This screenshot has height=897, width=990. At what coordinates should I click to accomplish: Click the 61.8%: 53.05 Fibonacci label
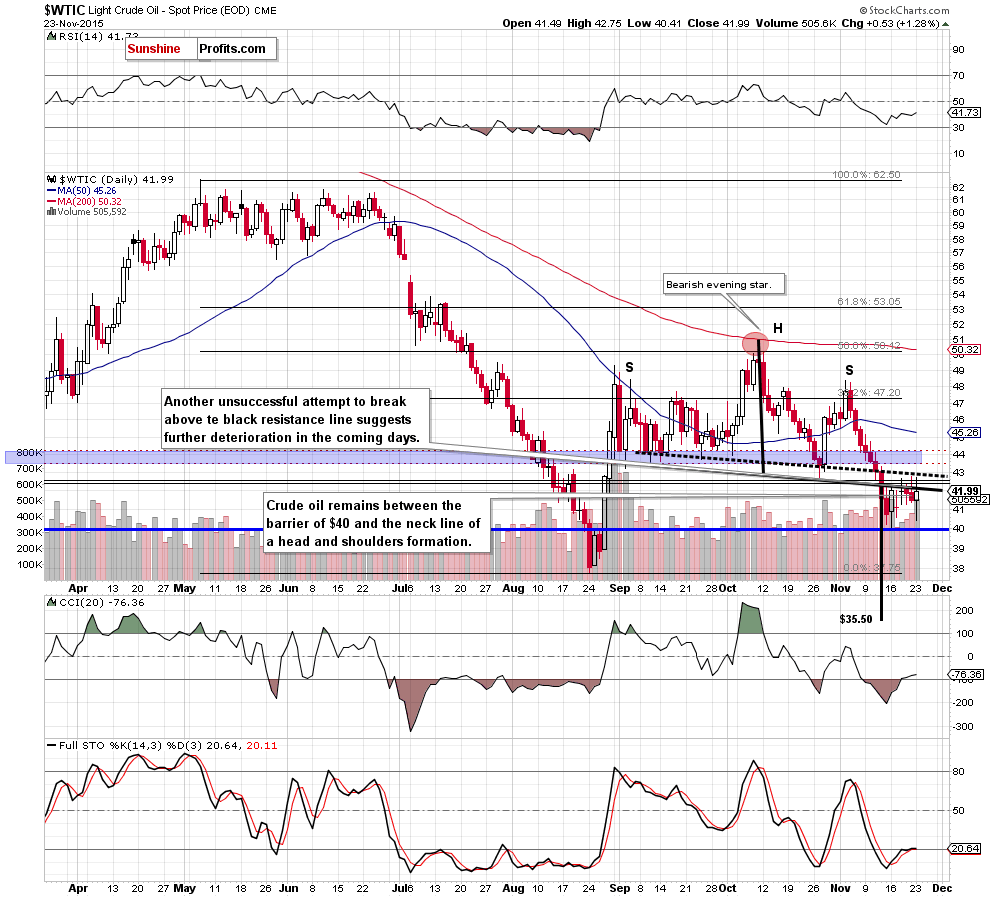click(869, 302)
